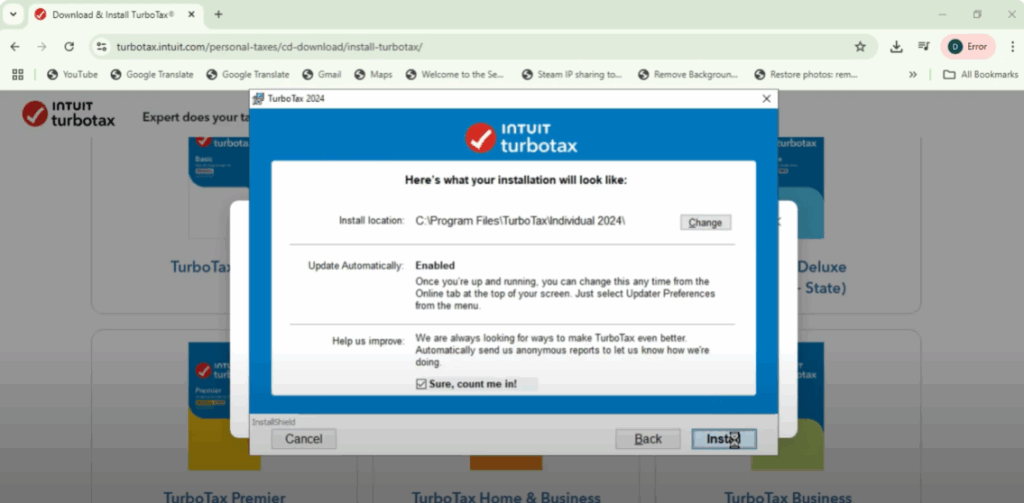Open Chrome downloads icon

[897, 47]
